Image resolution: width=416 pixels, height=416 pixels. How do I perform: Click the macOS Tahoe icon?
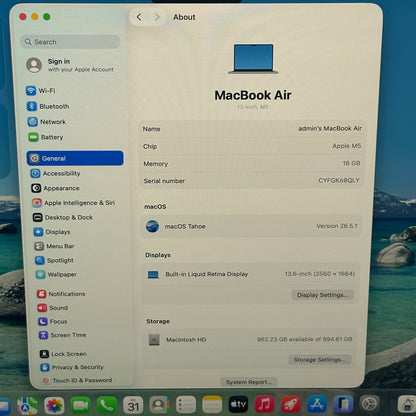click(152, 226)
